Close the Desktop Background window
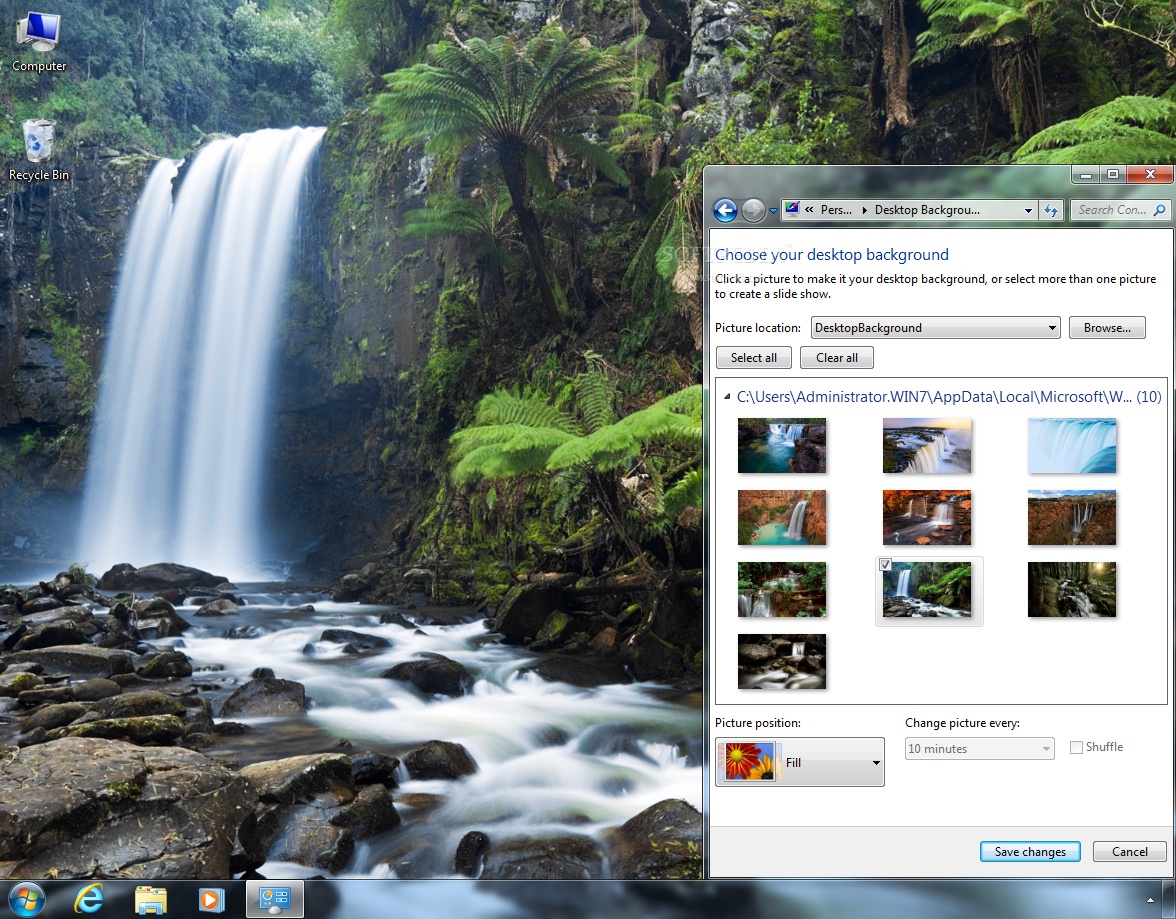 point(1150,175)
